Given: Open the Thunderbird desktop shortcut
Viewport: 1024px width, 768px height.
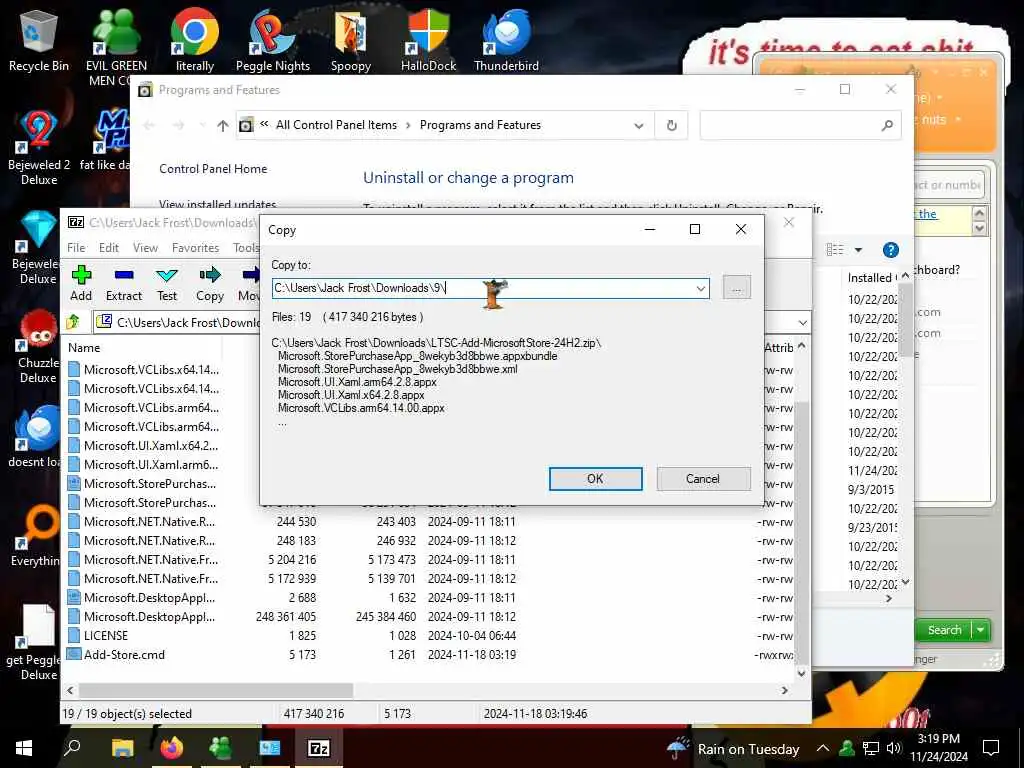Looking at the screenshot, I should (506, 42).
